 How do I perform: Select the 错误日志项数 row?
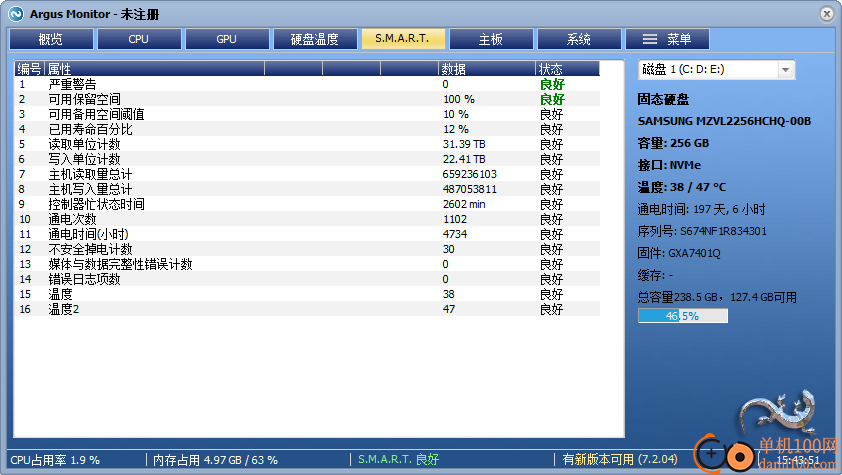[x=307, y=280]
